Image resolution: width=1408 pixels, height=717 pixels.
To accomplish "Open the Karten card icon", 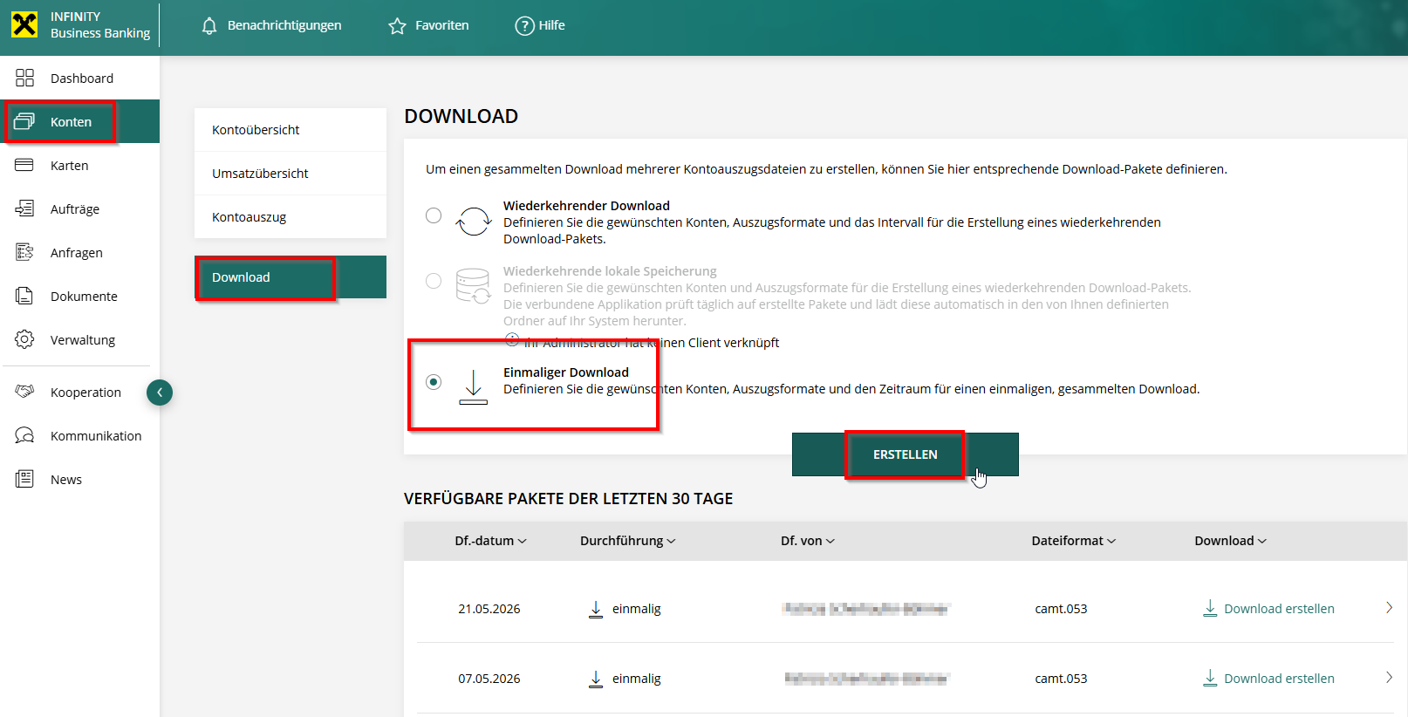I will [25, 165].
